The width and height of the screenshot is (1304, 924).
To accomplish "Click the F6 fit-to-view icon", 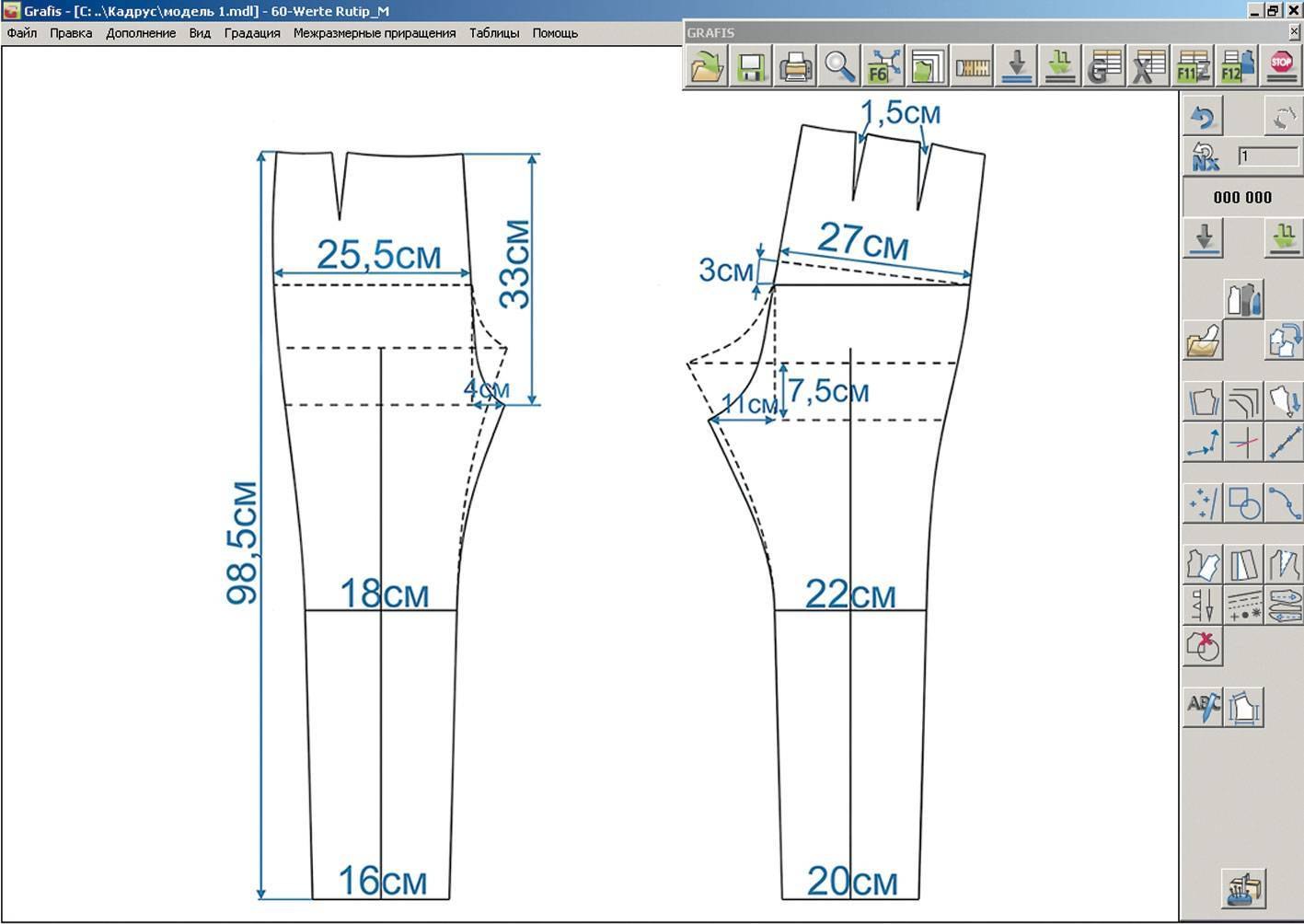I will click(883, 67).
